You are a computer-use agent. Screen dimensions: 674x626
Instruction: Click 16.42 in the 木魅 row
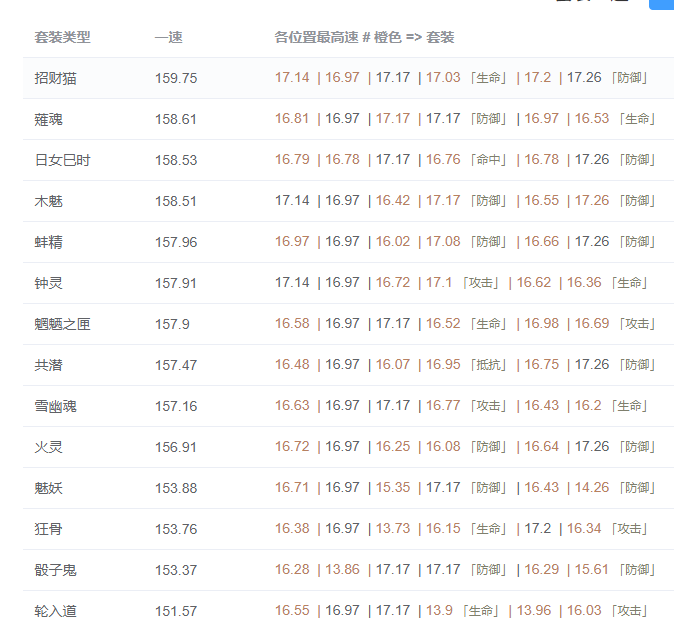[393, 200]
